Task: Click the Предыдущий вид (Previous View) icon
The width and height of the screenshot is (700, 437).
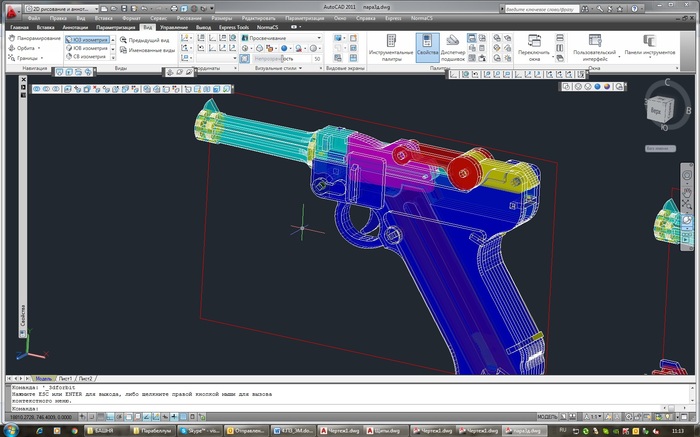Action: pyautogui.click(x=146, y=39)
